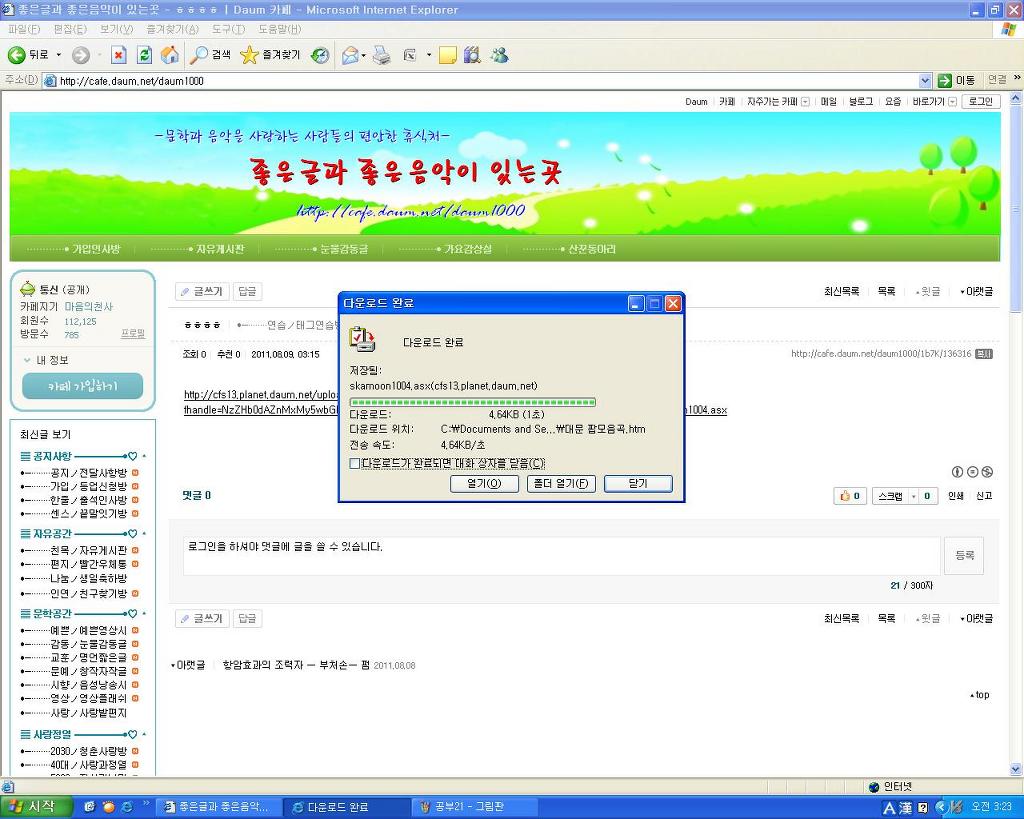This screenshot has height=819, width=1024.
Task: Collapse the 공지사항 sidebar category arrow
Action: coord(144,456)
